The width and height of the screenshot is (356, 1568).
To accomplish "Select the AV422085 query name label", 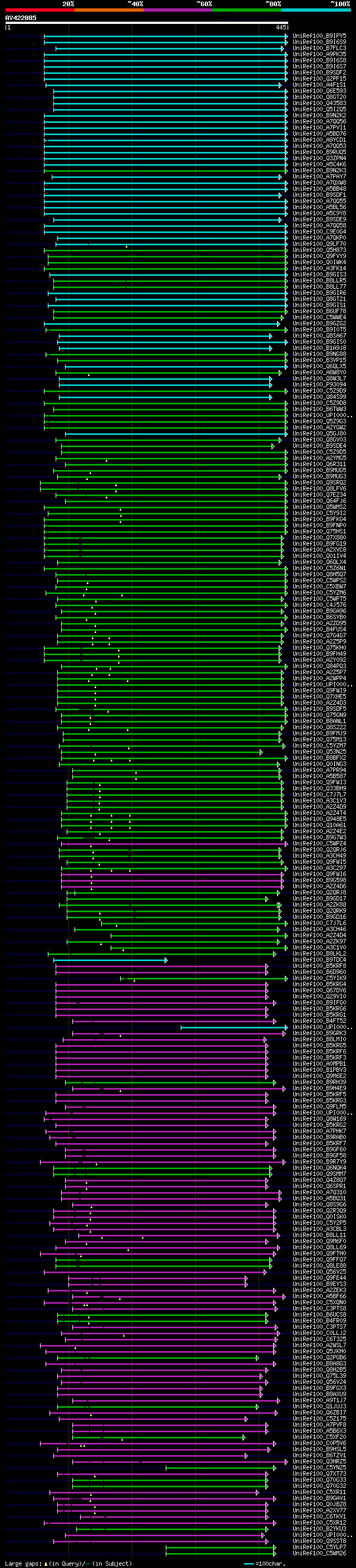I will coord(21,18).
